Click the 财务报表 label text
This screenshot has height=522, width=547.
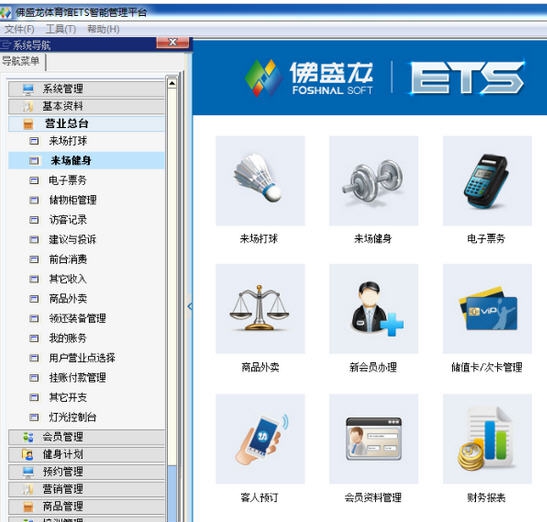tap(486, 497)
